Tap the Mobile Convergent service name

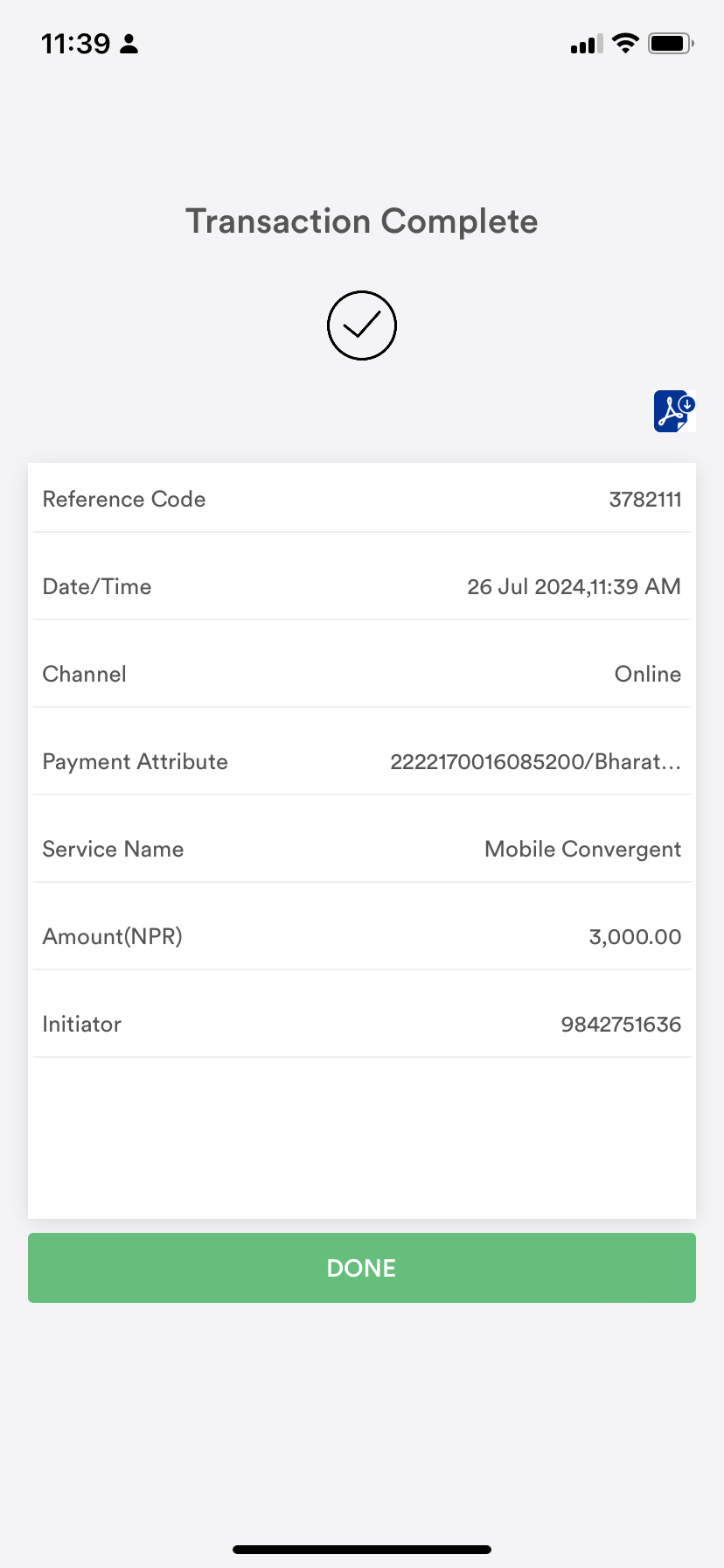[583, 850]
